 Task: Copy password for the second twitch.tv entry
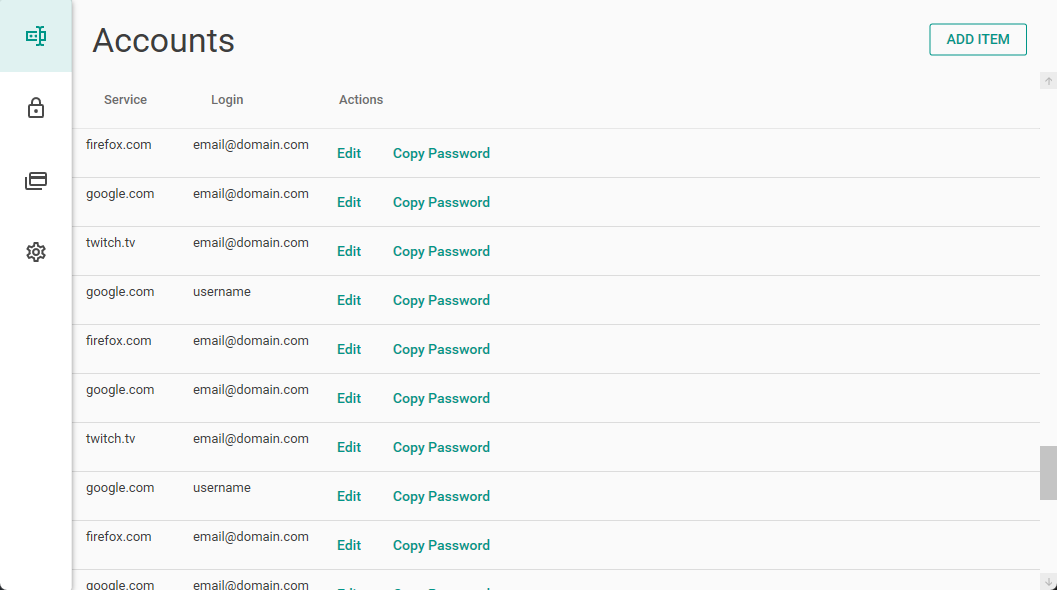pos(441,448)
